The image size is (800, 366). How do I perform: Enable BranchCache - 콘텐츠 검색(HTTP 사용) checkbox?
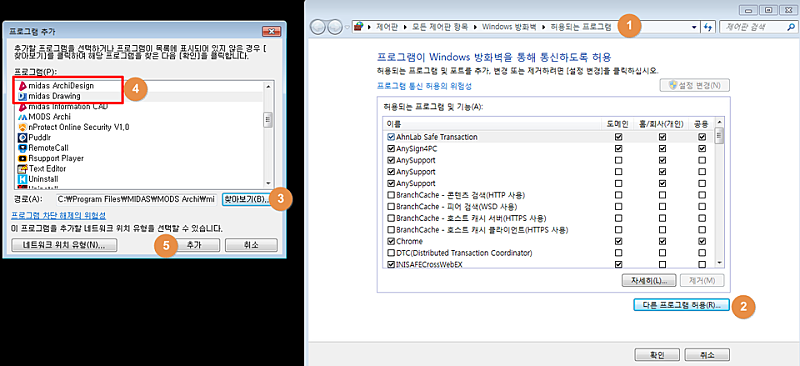(x=391, y=195)
